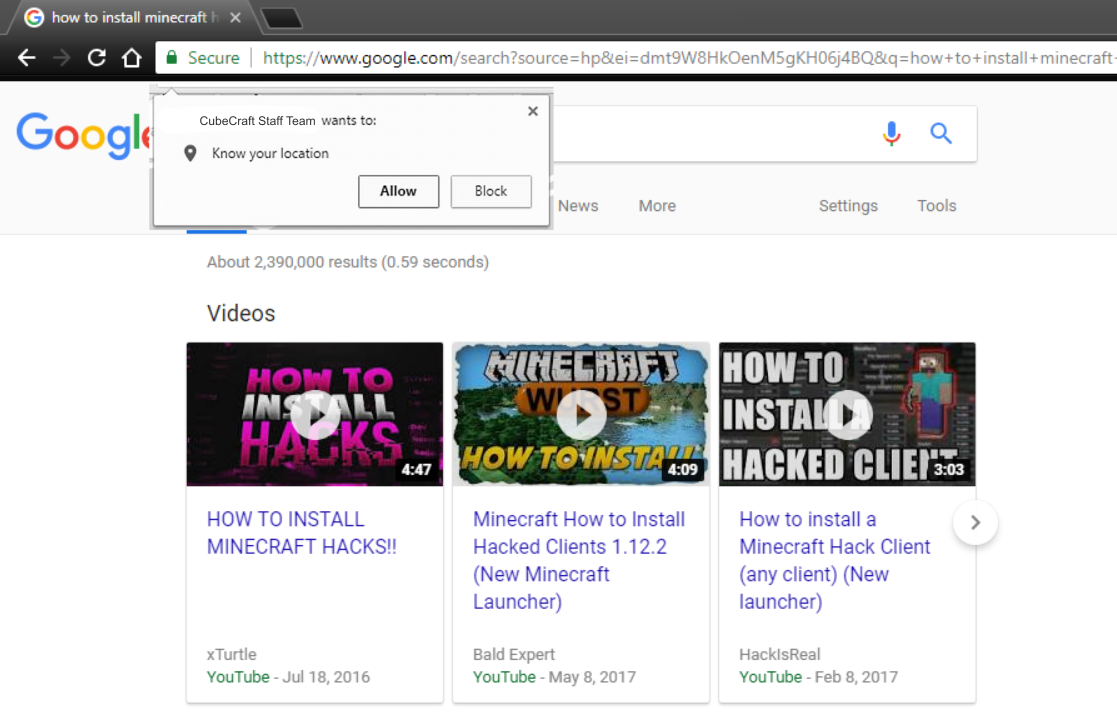Viewport: 1117px width, 713px height.
Task: Click the location pin icon in the permission popup
Action: point(190,153)
